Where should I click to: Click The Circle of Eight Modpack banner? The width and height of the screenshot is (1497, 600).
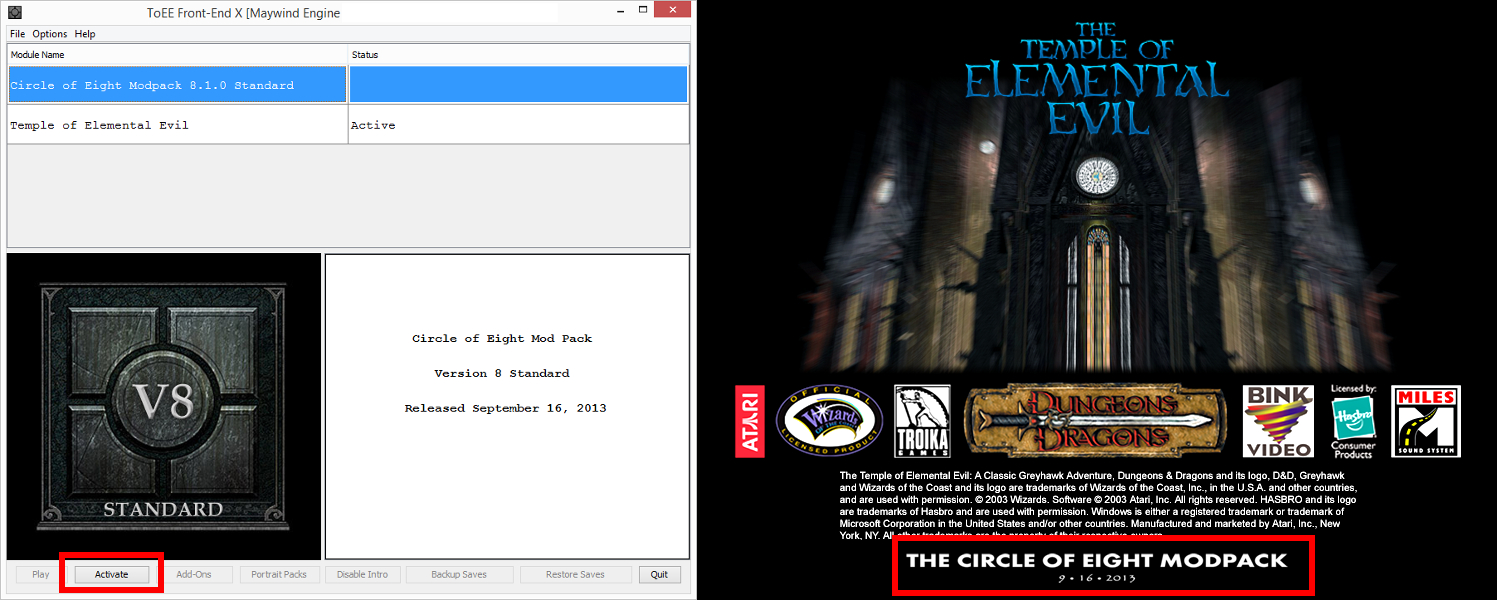[1103, 565]
